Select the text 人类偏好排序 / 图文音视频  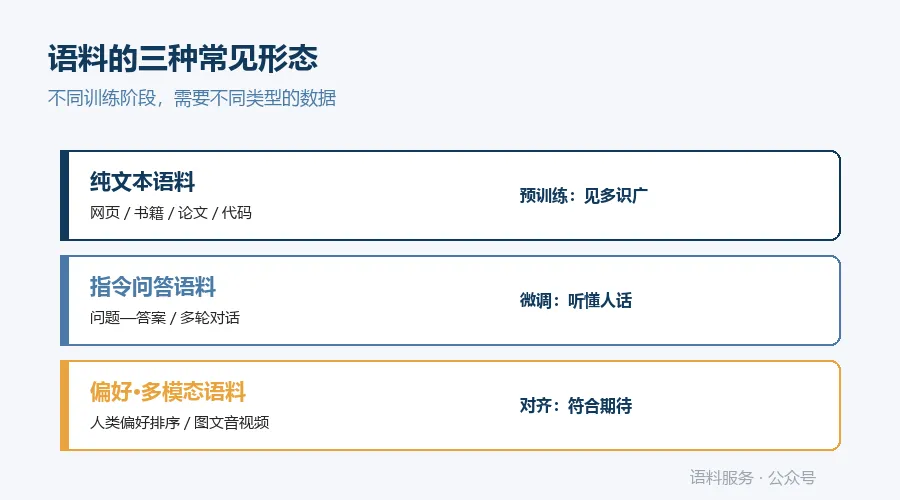tap(180, 423)
